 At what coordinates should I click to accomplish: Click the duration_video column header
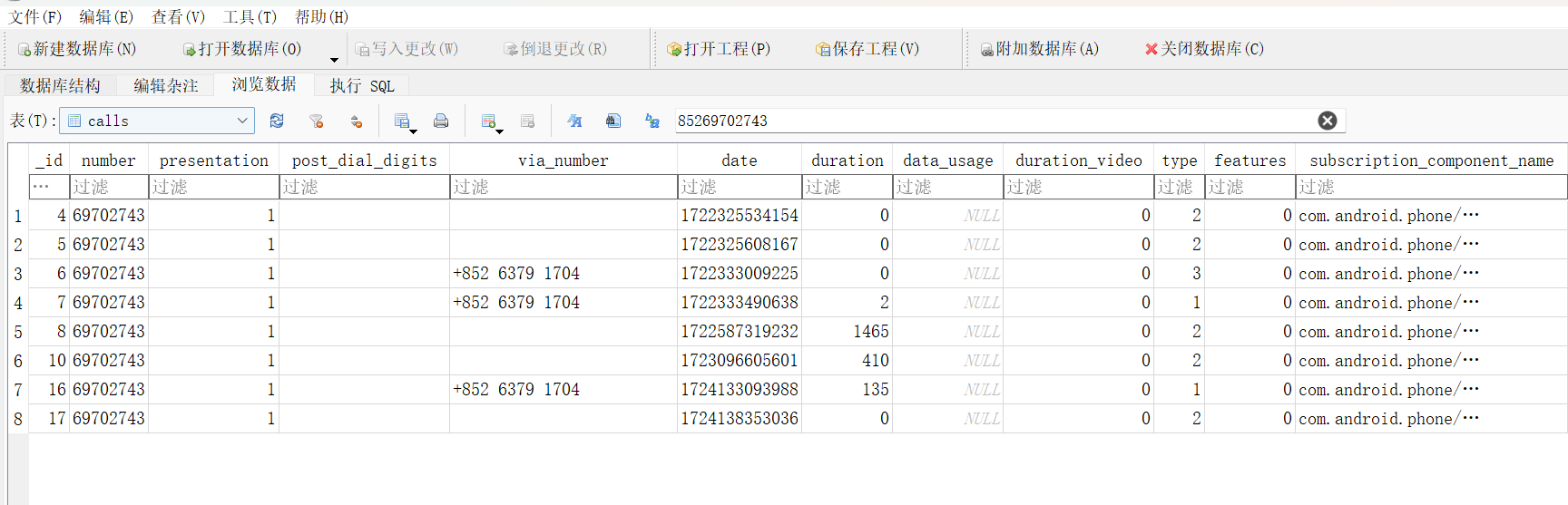[x=1079, y=160]
